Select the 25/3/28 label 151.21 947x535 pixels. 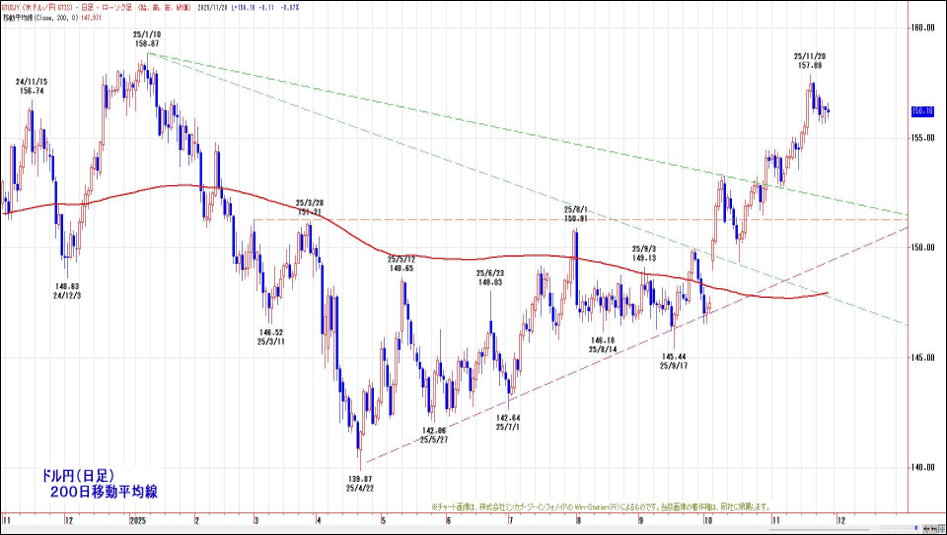pos(310,207)
